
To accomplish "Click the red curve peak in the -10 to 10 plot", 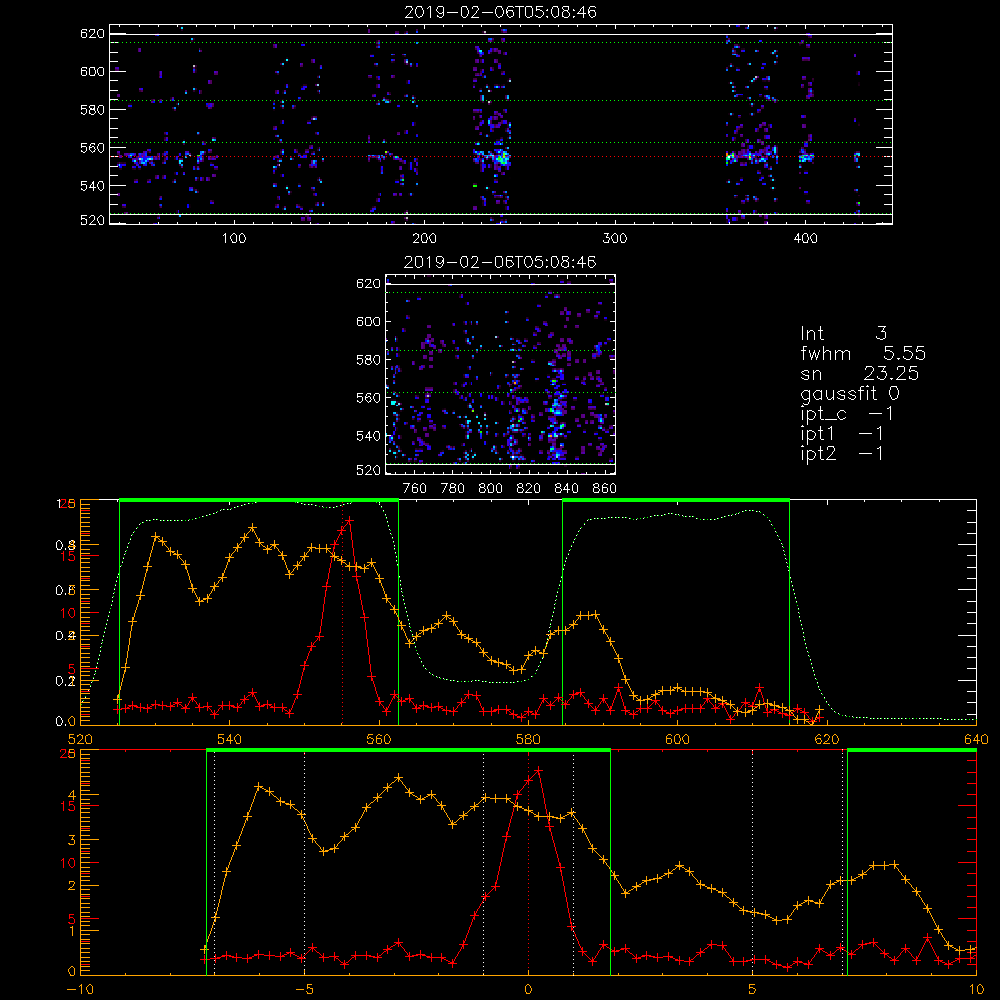I will (x=539, y=770).
